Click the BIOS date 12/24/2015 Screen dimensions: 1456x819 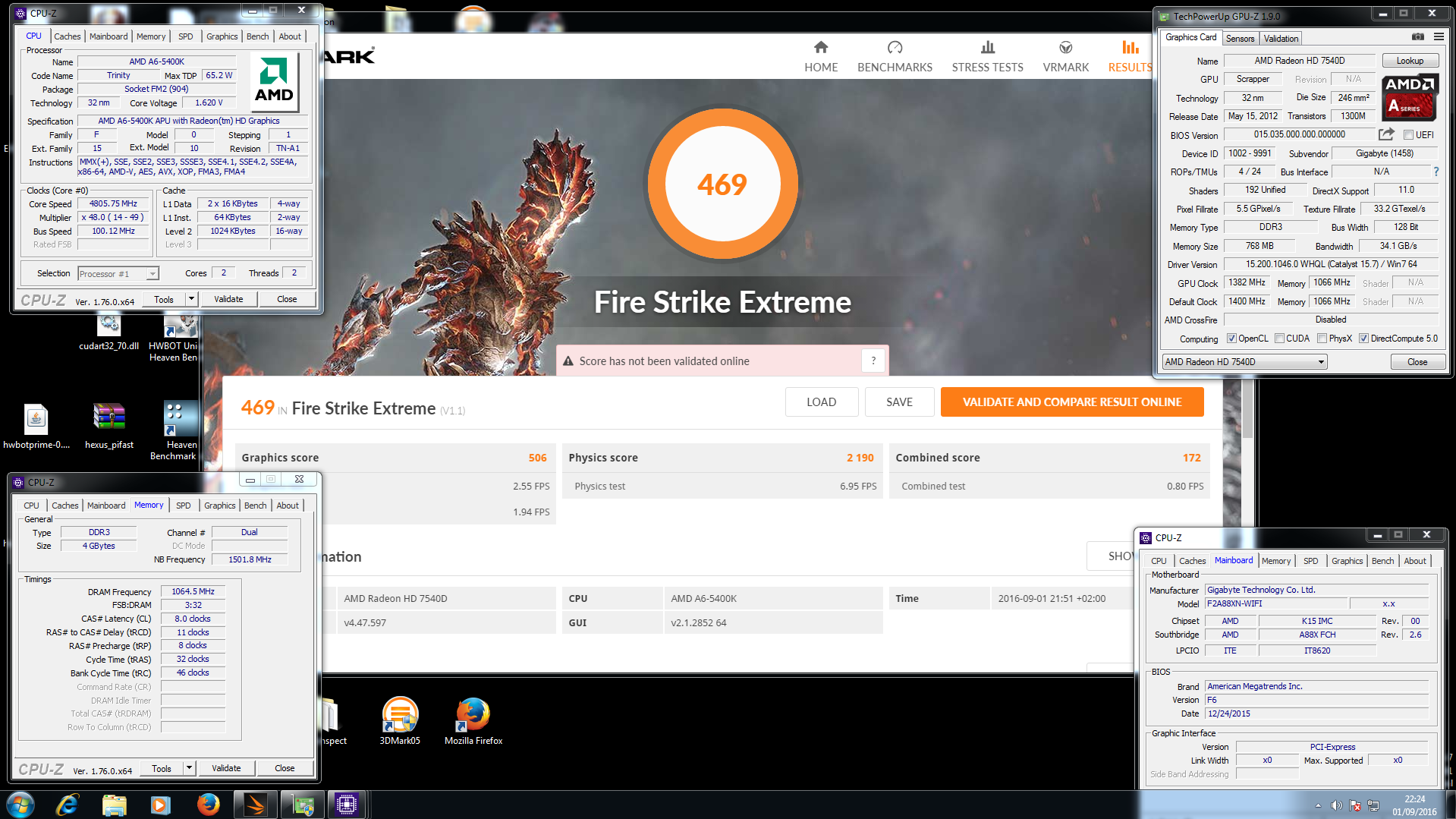[1316, 713]
